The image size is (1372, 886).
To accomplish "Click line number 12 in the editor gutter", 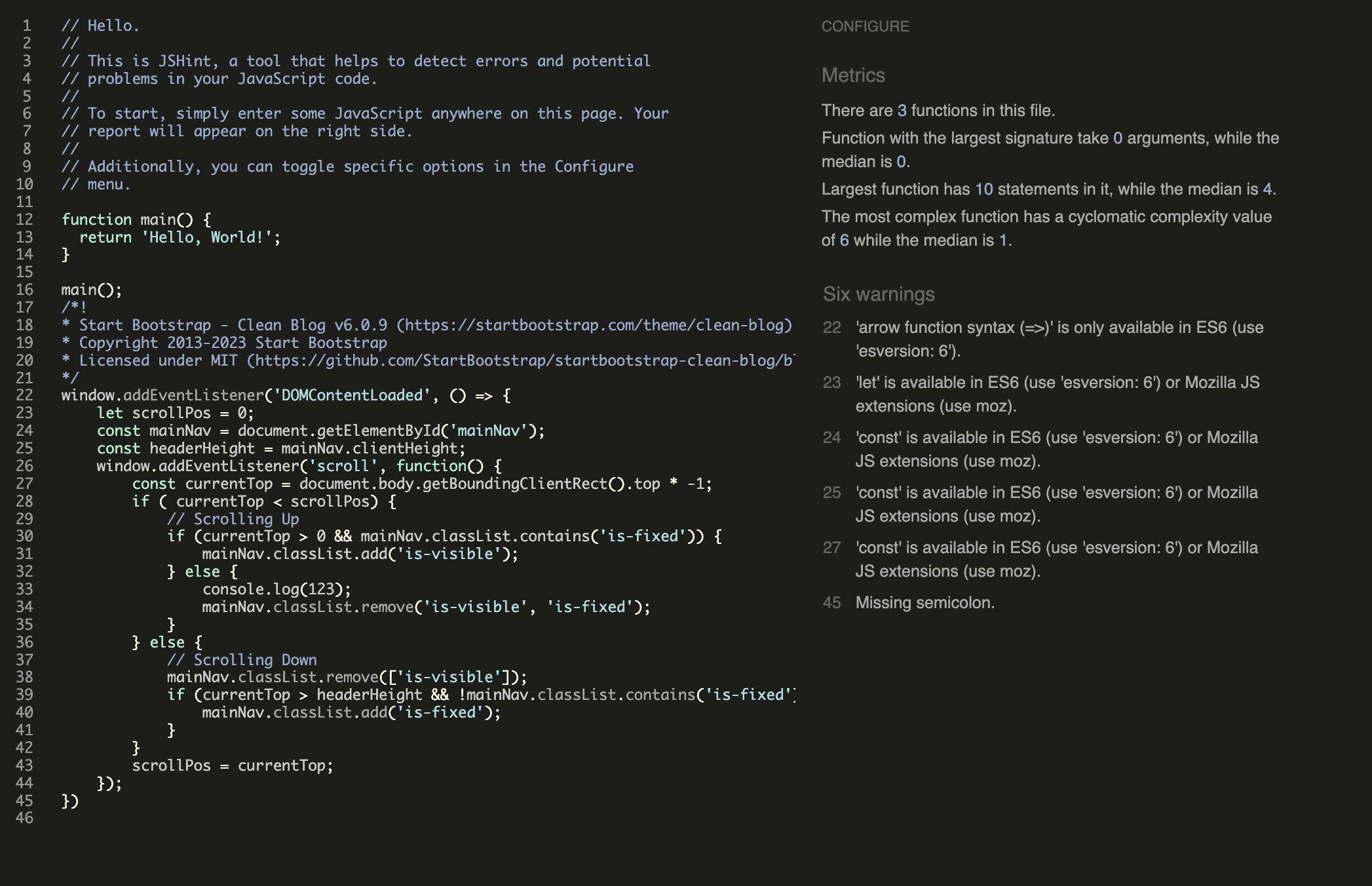I will point(26,218).
